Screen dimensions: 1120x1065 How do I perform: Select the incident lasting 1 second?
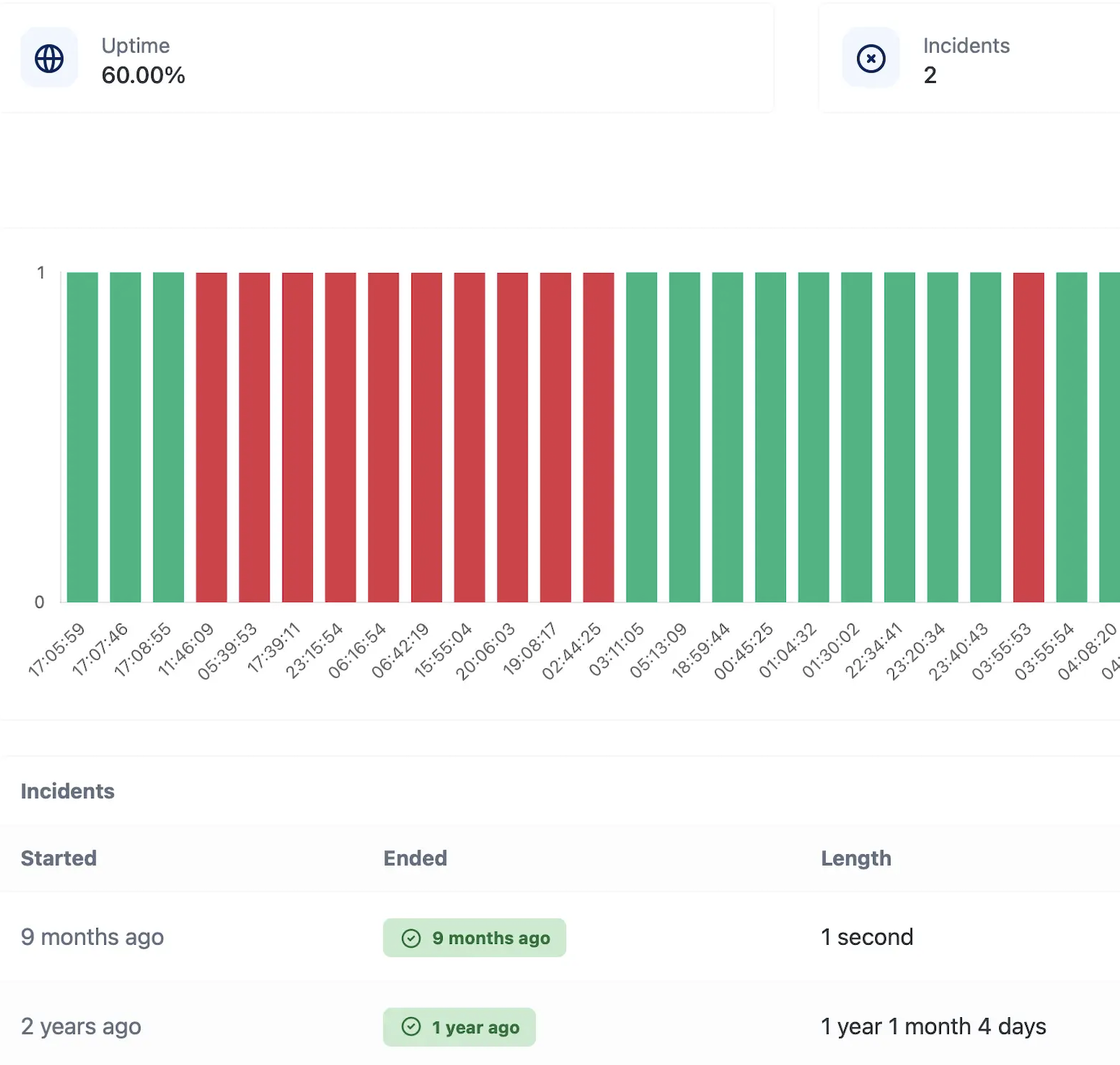click(866, 937)
